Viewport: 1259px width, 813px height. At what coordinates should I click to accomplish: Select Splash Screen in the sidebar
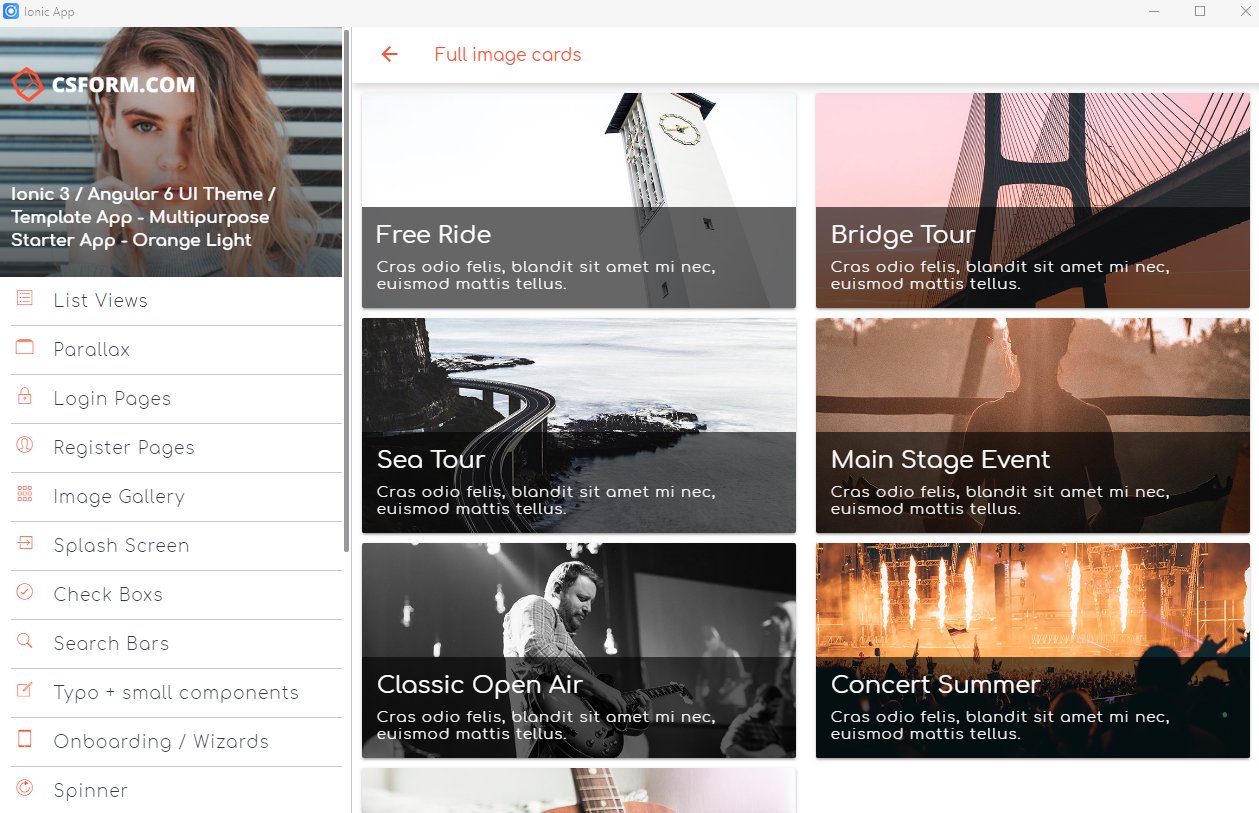tap(176, 546)
